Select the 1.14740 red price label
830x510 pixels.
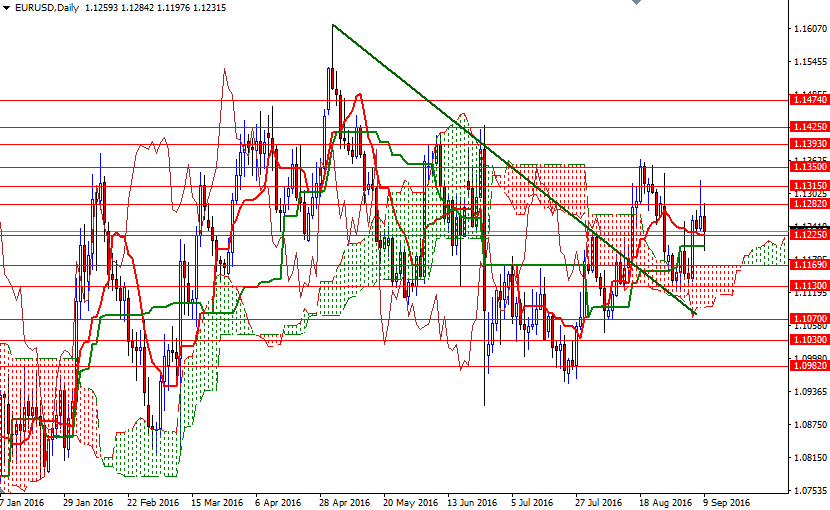pos(808,100)
